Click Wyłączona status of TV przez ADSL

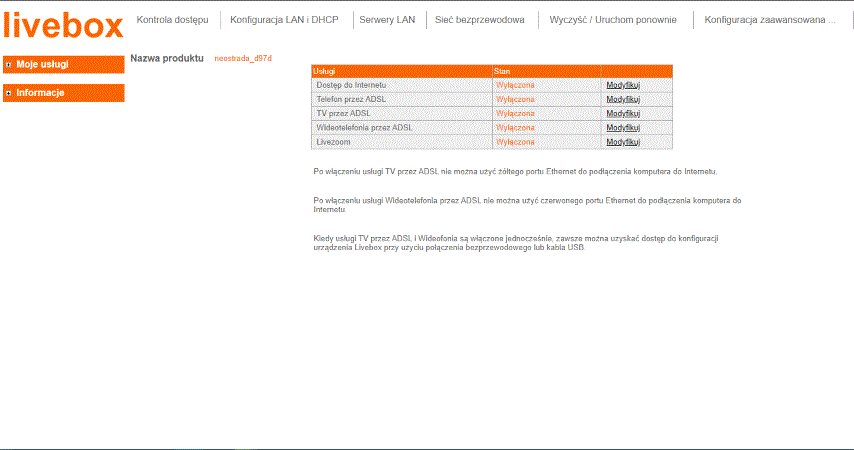pyautogui.click(x=515, y=113)
